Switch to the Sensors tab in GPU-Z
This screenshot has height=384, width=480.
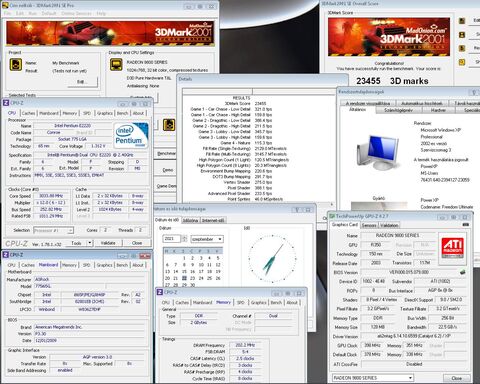[x=369, y=225]
